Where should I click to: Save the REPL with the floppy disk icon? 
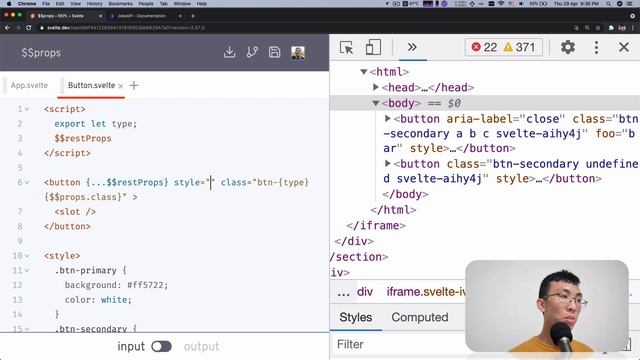point(274,52)
